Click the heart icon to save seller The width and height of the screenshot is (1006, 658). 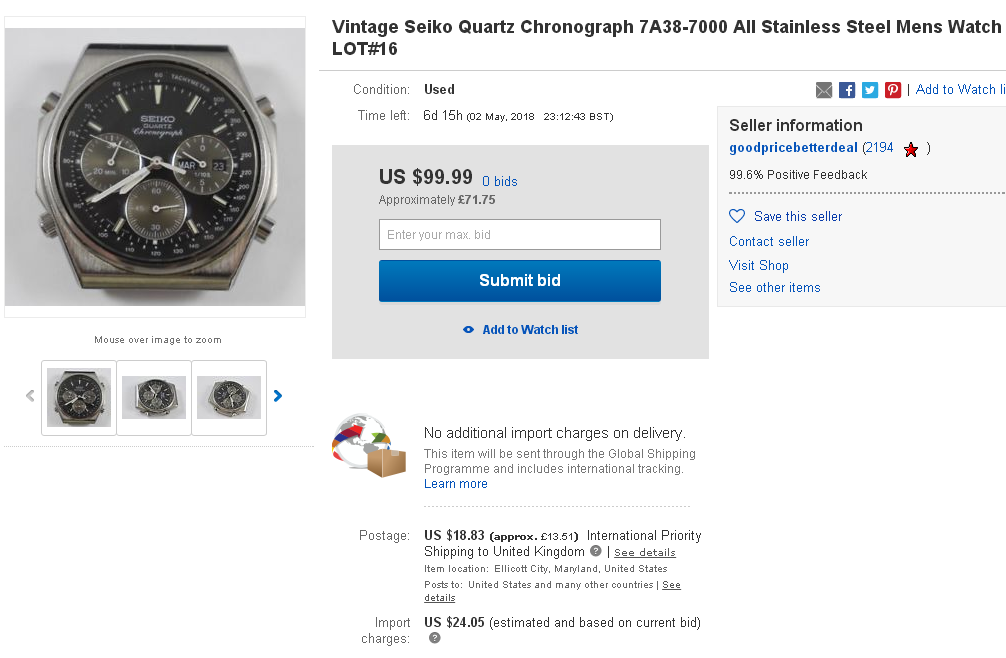pos(737,216)
